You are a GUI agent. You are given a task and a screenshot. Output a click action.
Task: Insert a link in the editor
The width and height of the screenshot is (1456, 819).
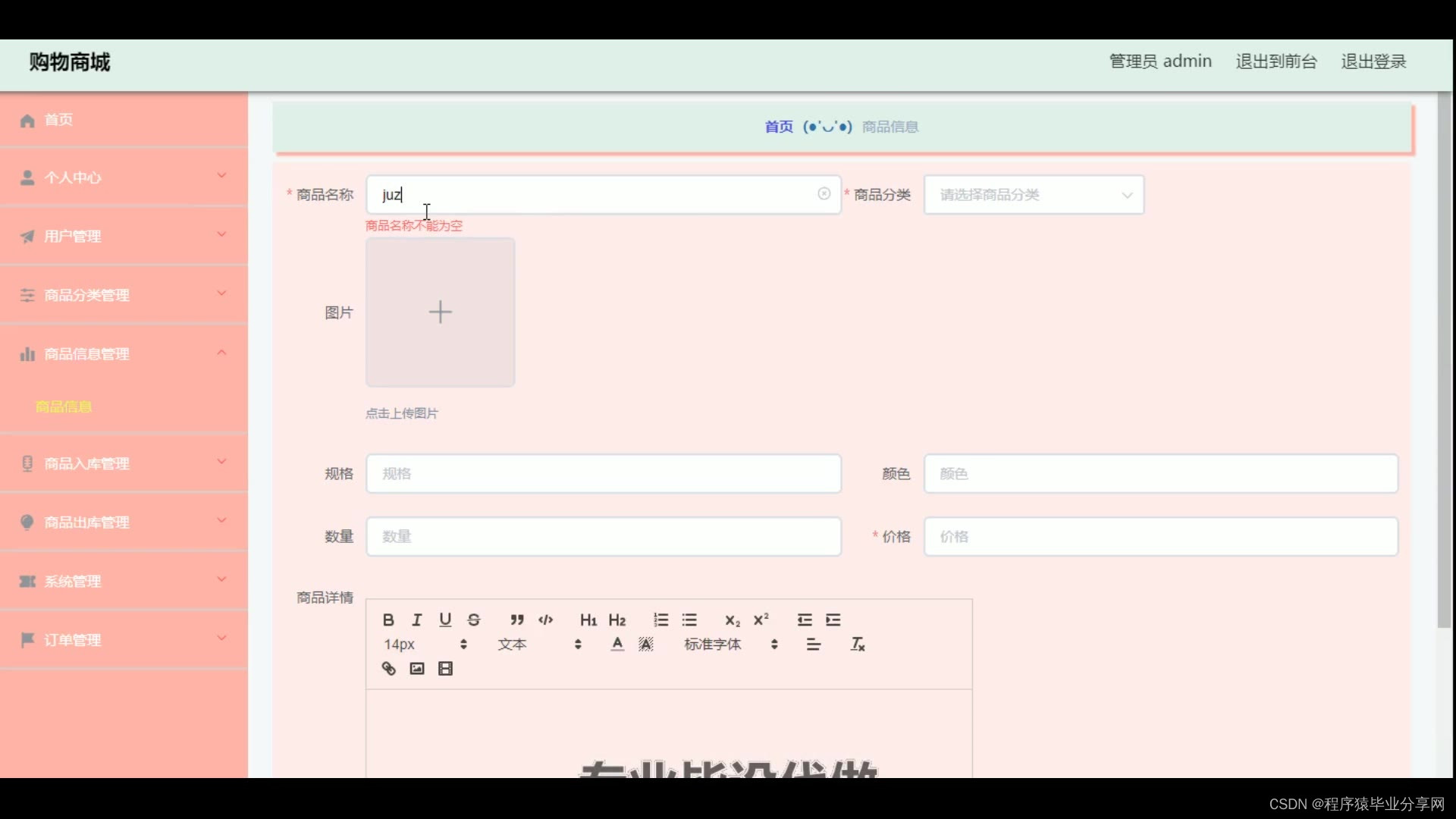click(x=388, y=668)
